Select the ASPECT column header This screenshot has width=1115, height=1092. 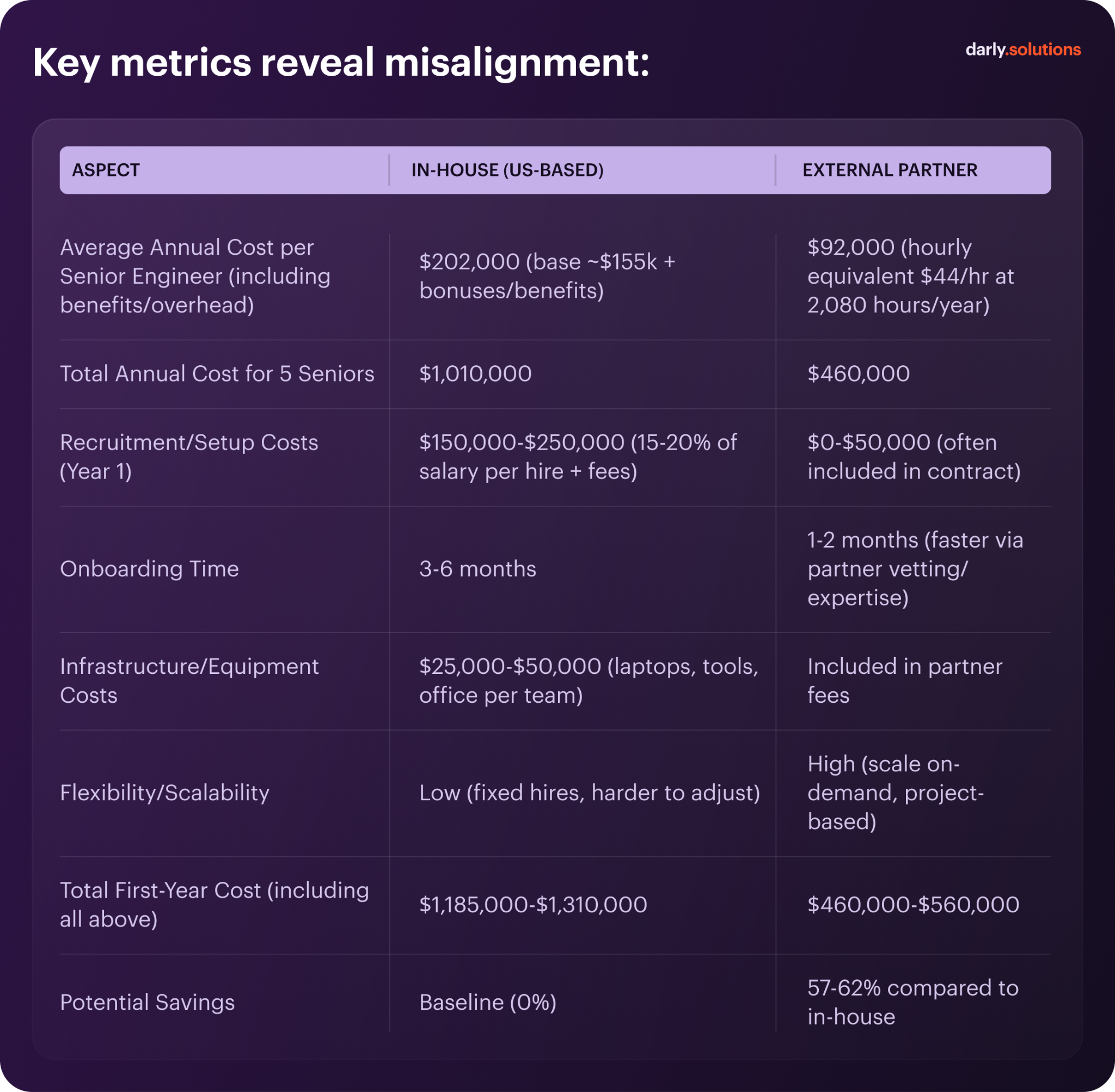[x=106, y=170]
